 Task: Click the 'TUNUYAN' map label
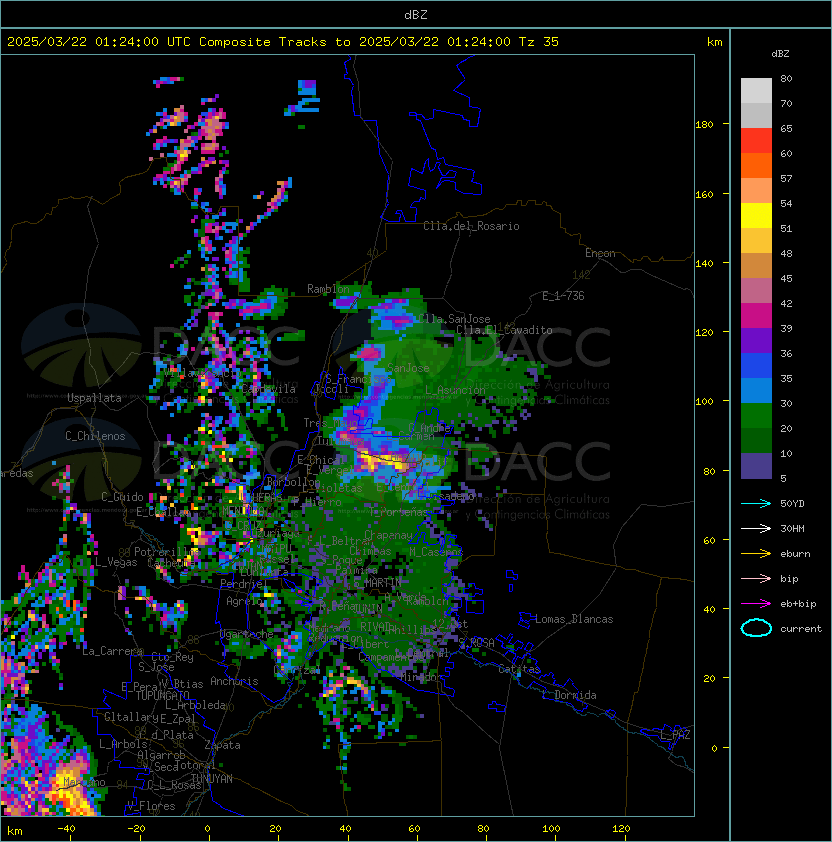coord(212,779)
